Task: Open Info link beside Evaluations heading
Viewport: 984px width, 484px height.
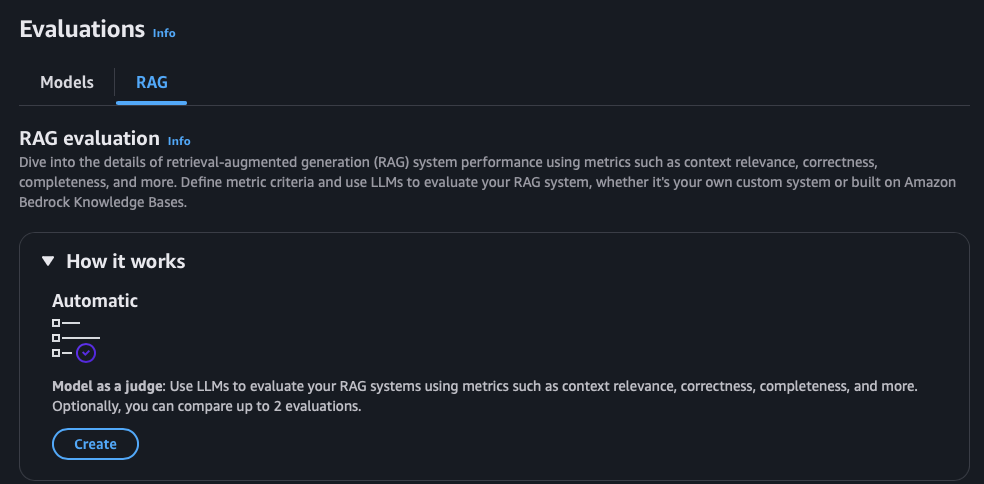Action: click(x=164, y=33)
